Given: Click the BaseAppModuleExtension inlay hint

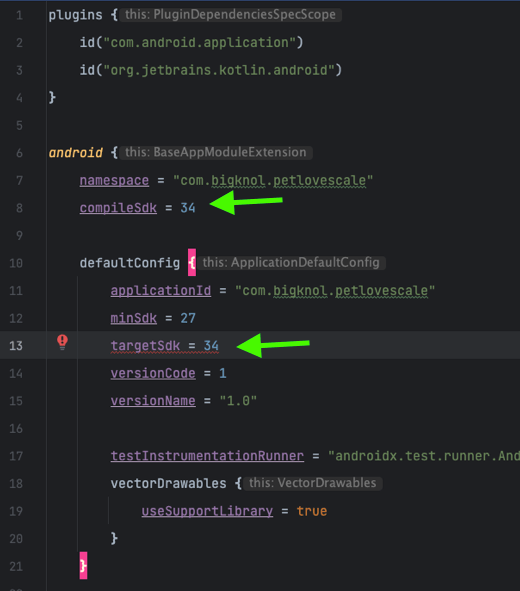Looking at the screenshot, I should (x=216, y=152).
